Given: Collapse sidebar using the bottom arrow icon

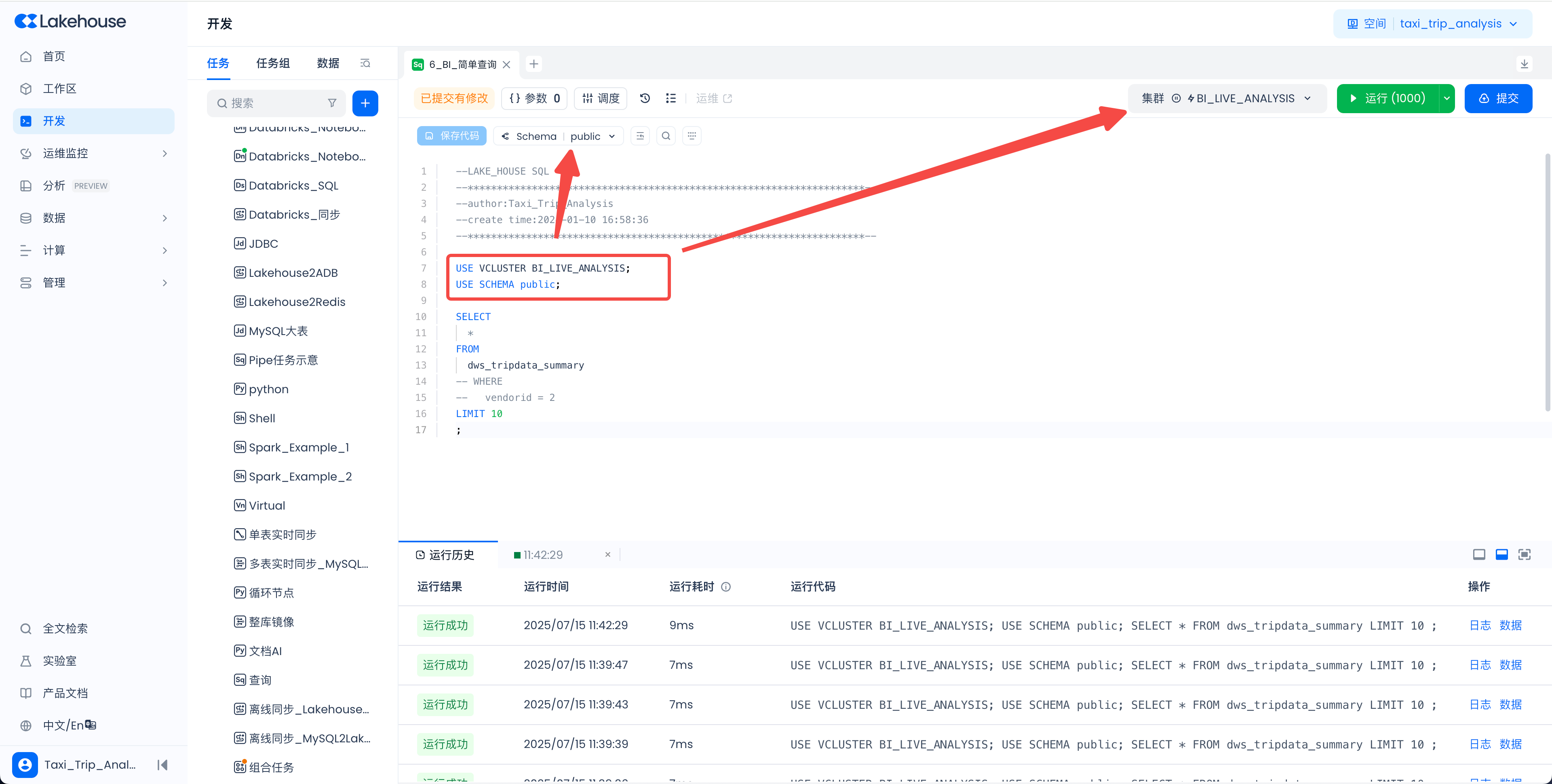Looking at the screenshot, I should coord(162,765).
